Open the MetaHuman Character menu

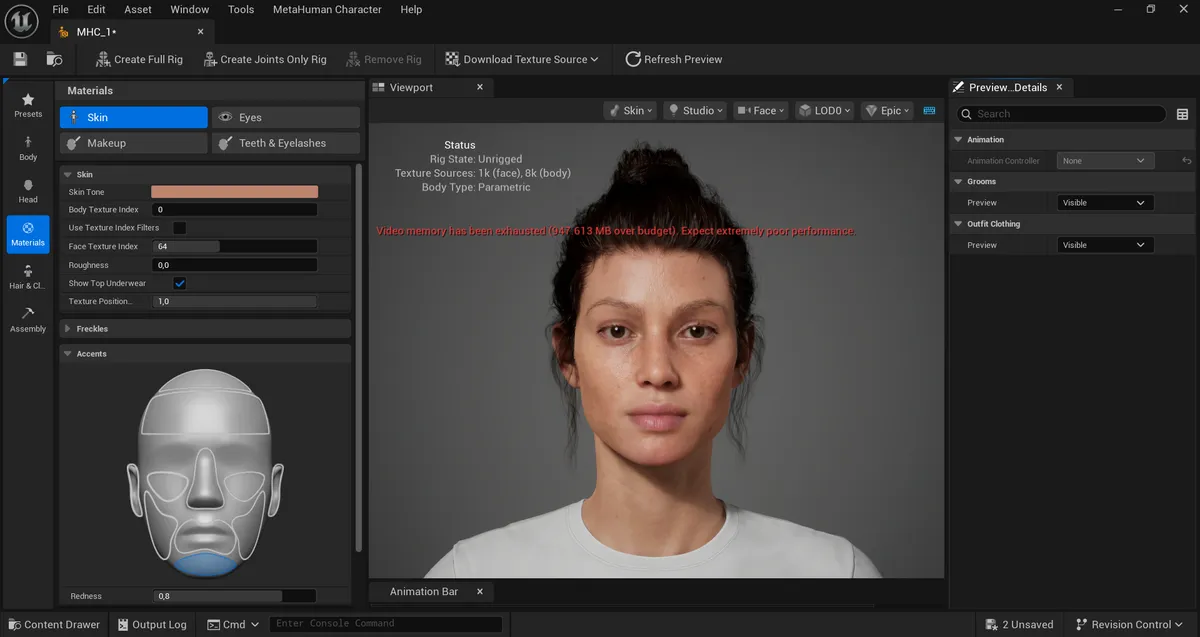coord(327,9)
